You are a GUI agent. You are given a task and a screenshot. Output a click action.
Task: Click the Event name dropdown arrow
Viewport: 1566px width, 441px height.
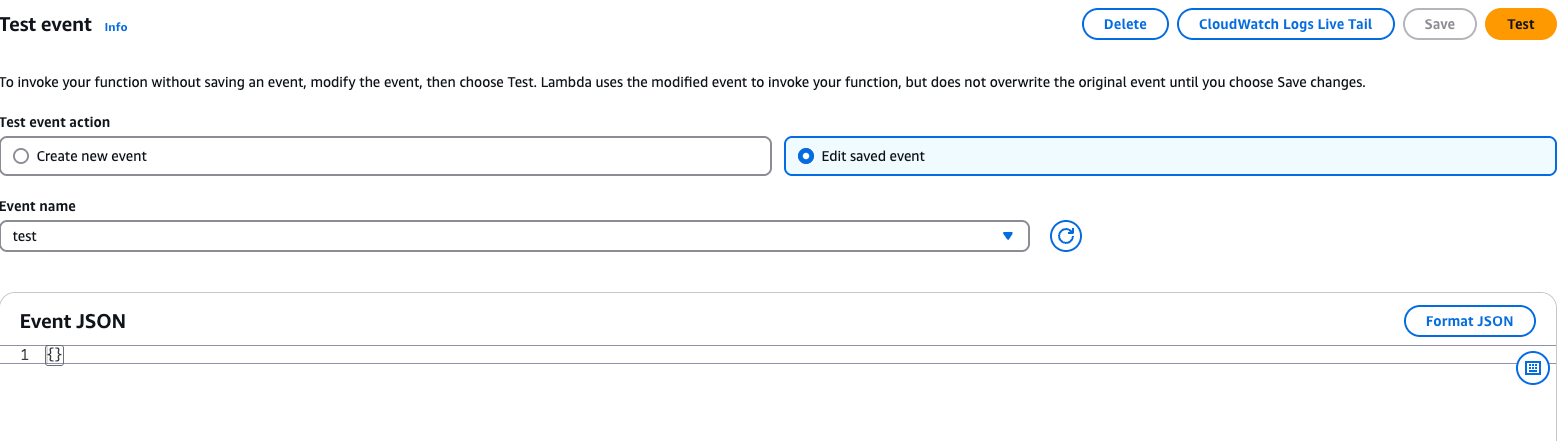[1007, 236]
